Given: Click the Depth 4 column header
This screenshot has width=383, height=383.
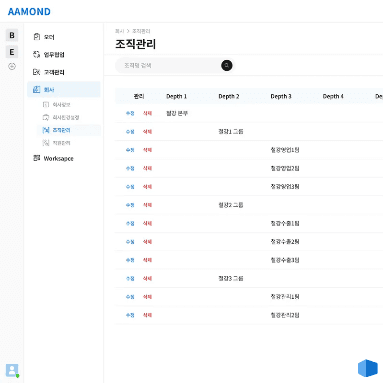Looking at the screenshot, I should pos(333,96).
